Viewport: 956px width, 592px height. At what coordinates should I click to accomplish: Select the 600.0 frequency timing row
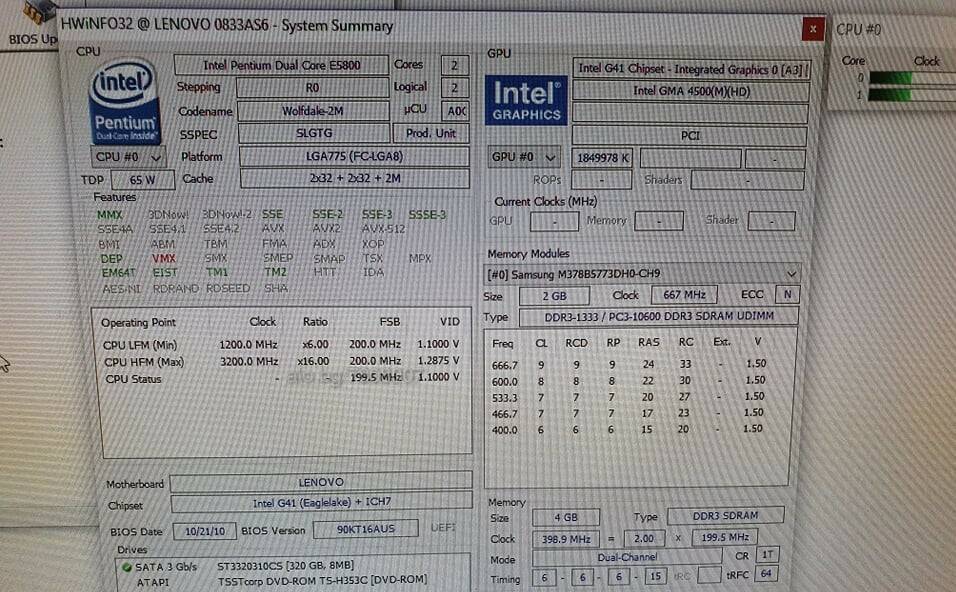point(628,381)
